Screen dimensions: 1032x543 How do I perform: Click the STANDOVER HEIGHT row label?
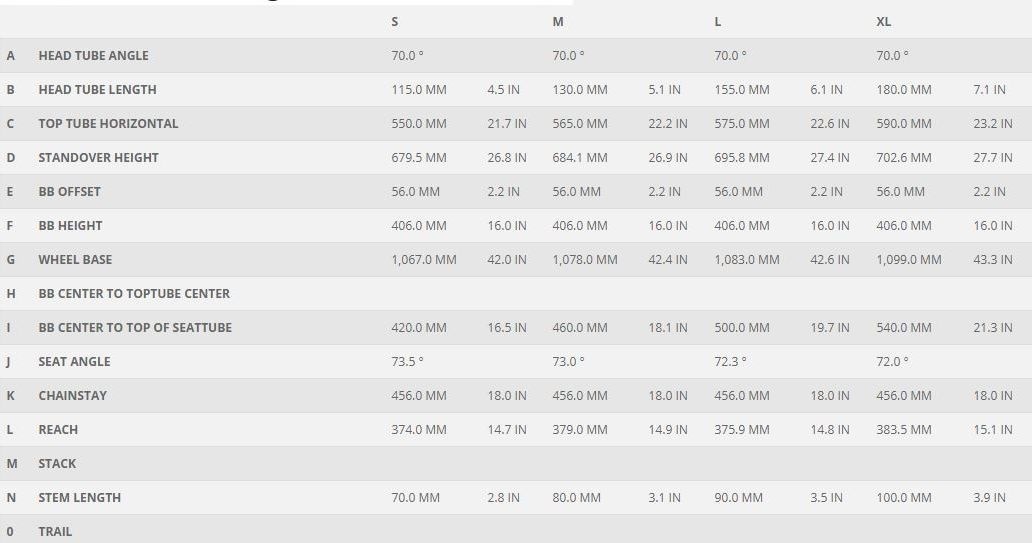click(98, 158)
